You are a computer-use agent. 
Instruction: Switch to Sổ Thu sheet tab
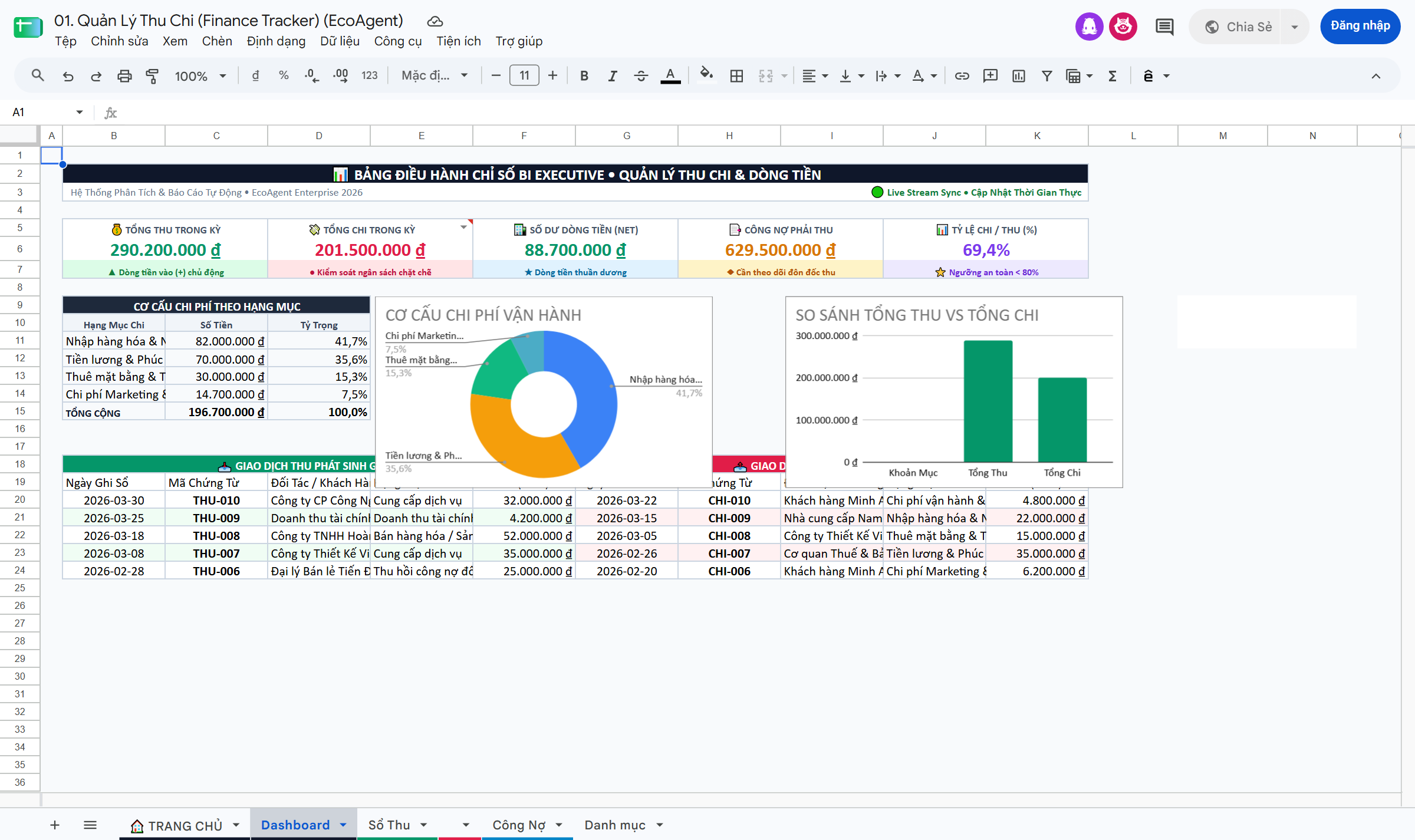coord(389,825)
